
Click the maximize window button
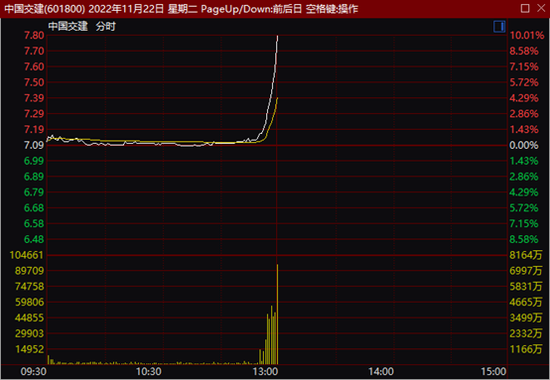[525, 8]
